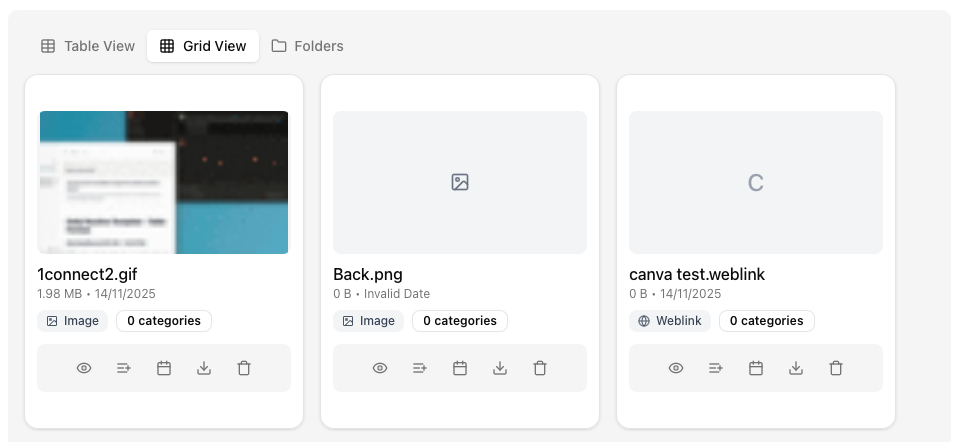Switch to Table View tab

(x=88, y=46)
